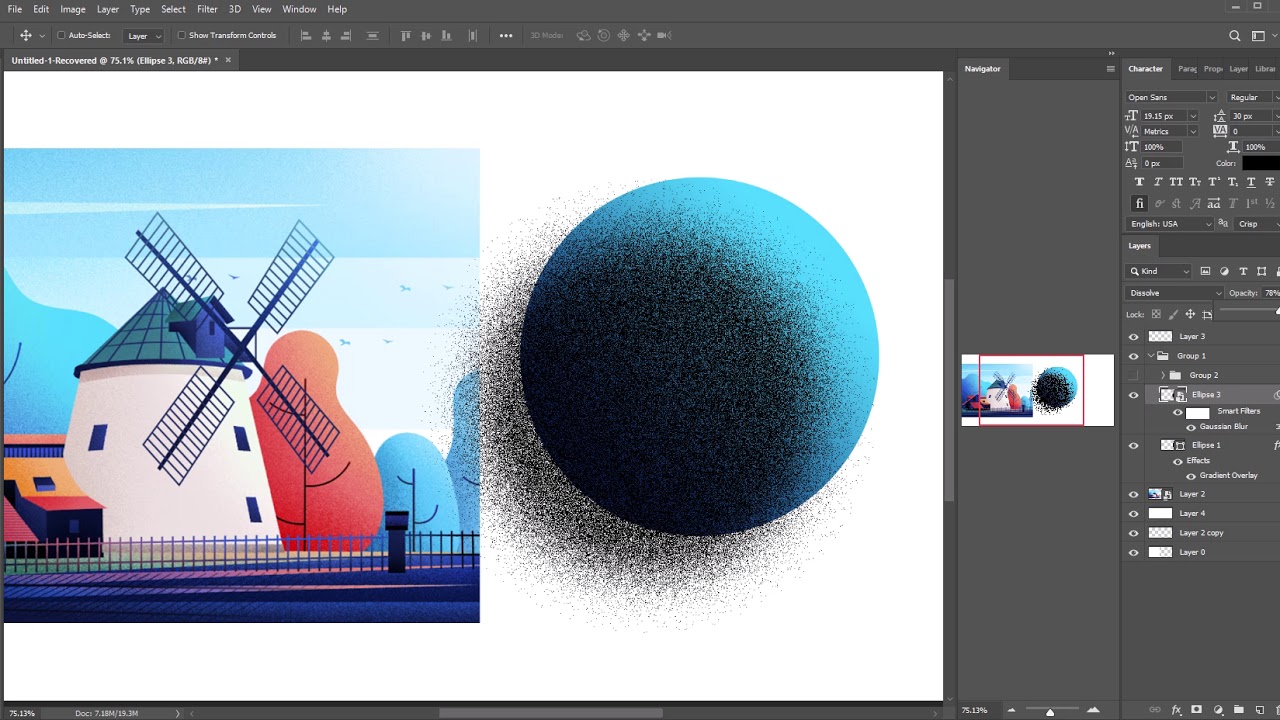
Task: Hide Ellipse 1 layer with its eye icon
Action: click(1133, 446)
